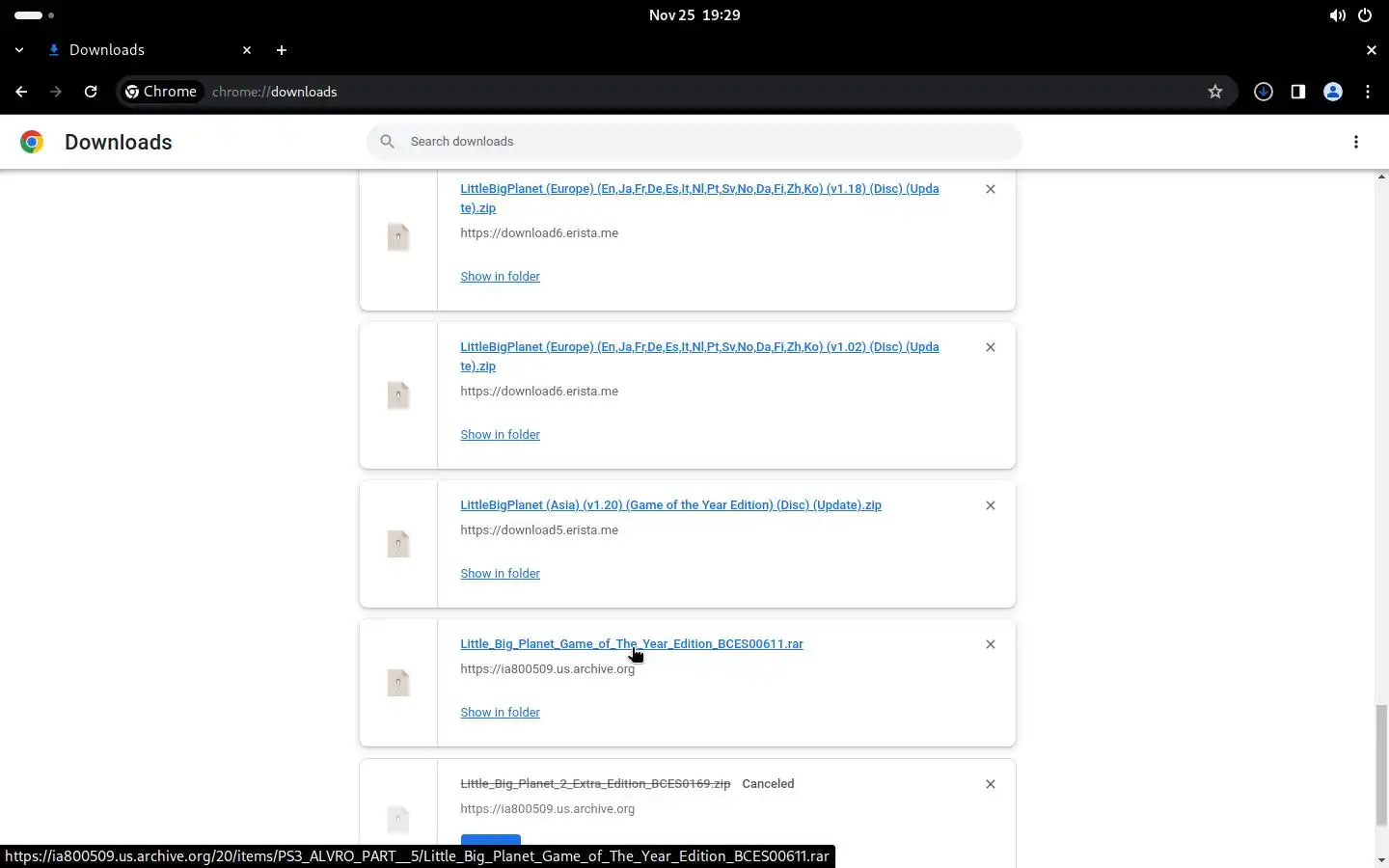
Task: Open a new tab
Action: [282, 50]
